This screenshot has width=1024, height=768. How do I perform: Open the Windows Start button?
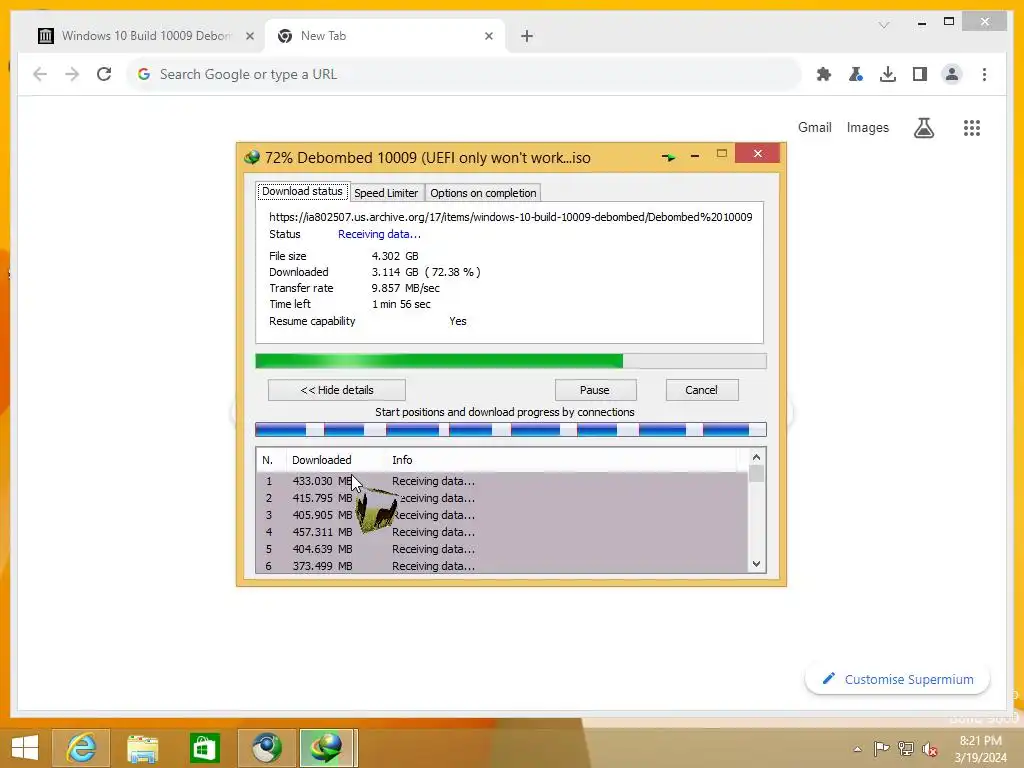click(25, 748)
